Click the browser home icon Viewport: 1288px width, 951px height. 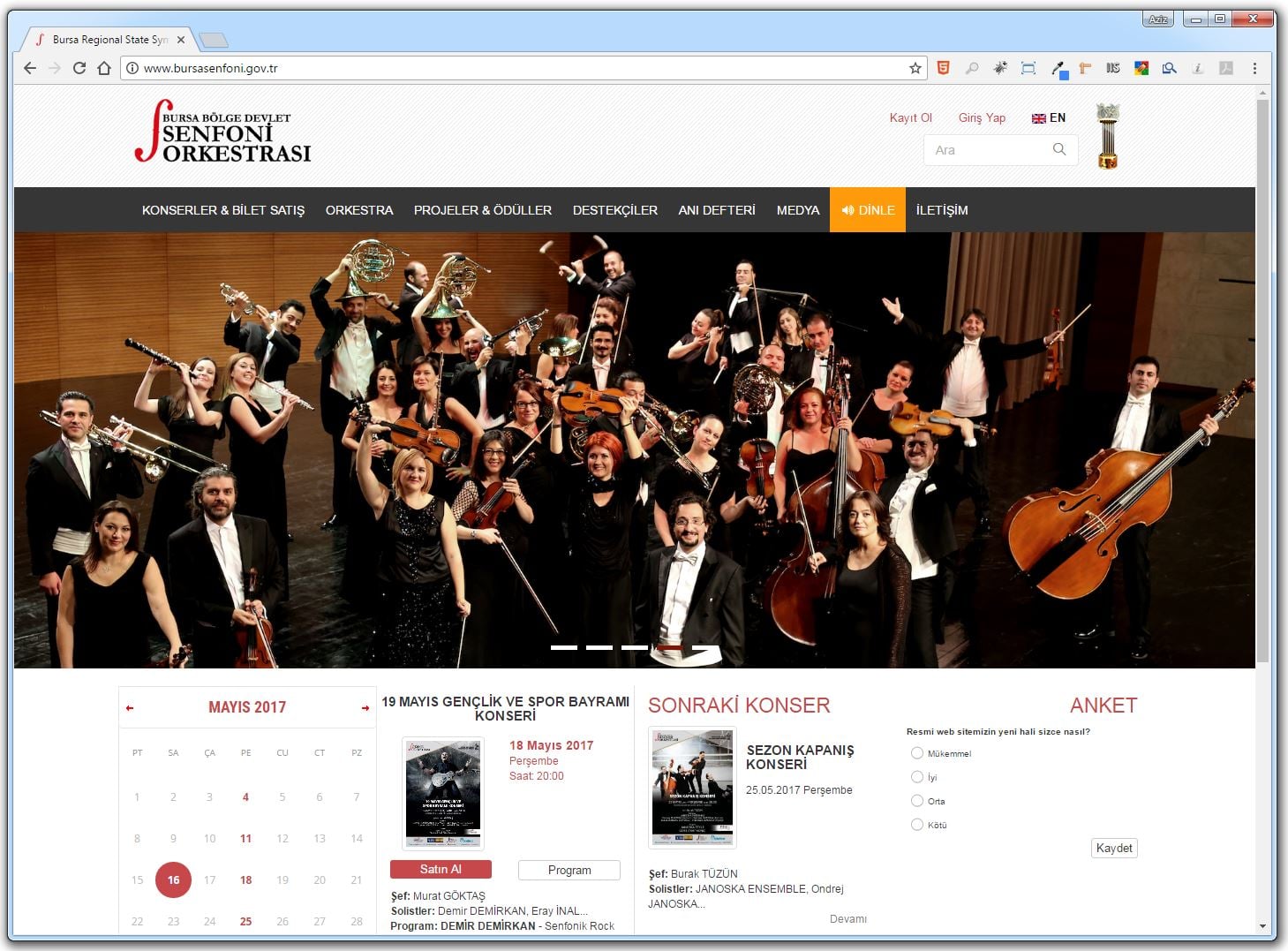pyautogui.click(x=104, y=68)
